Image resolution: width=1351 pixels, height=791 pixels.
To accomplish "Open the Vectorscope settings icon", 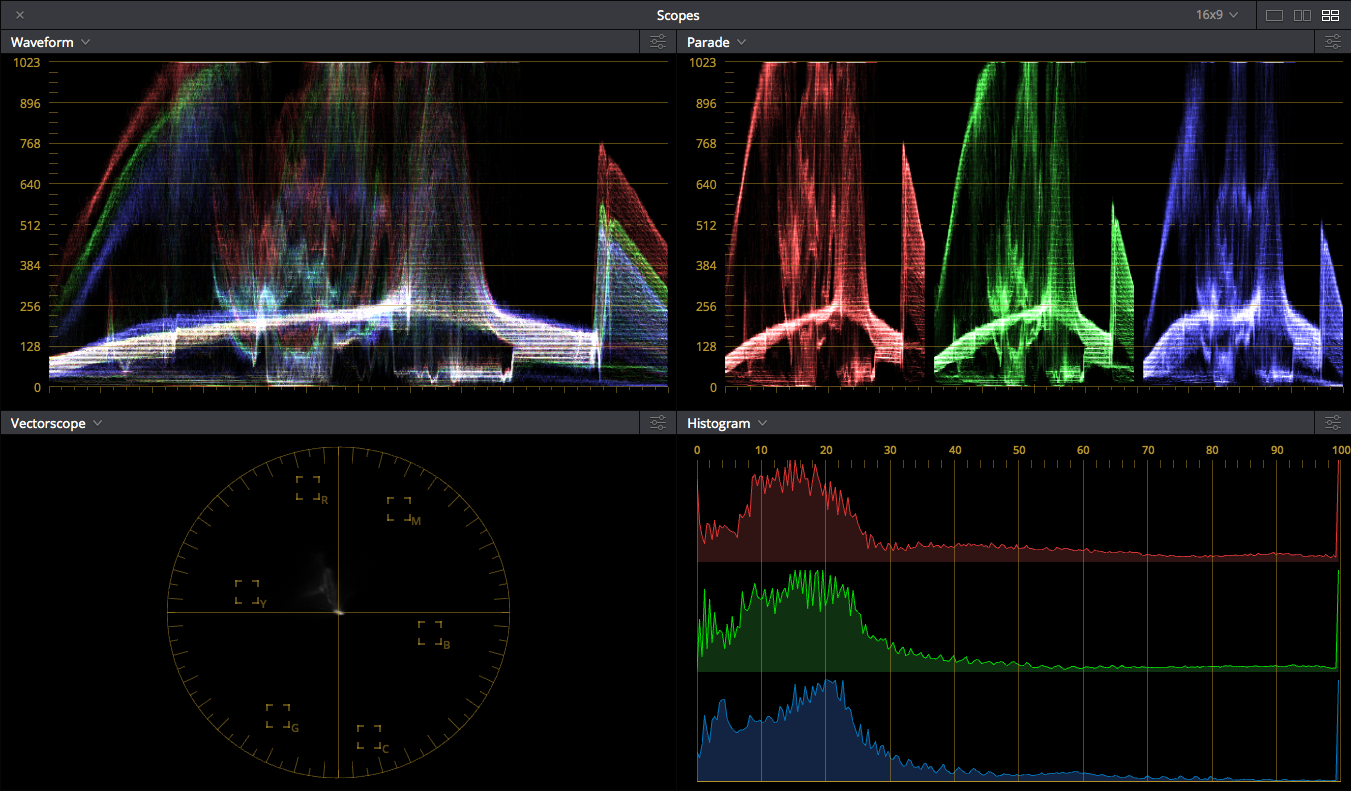I will coord(658,423).
